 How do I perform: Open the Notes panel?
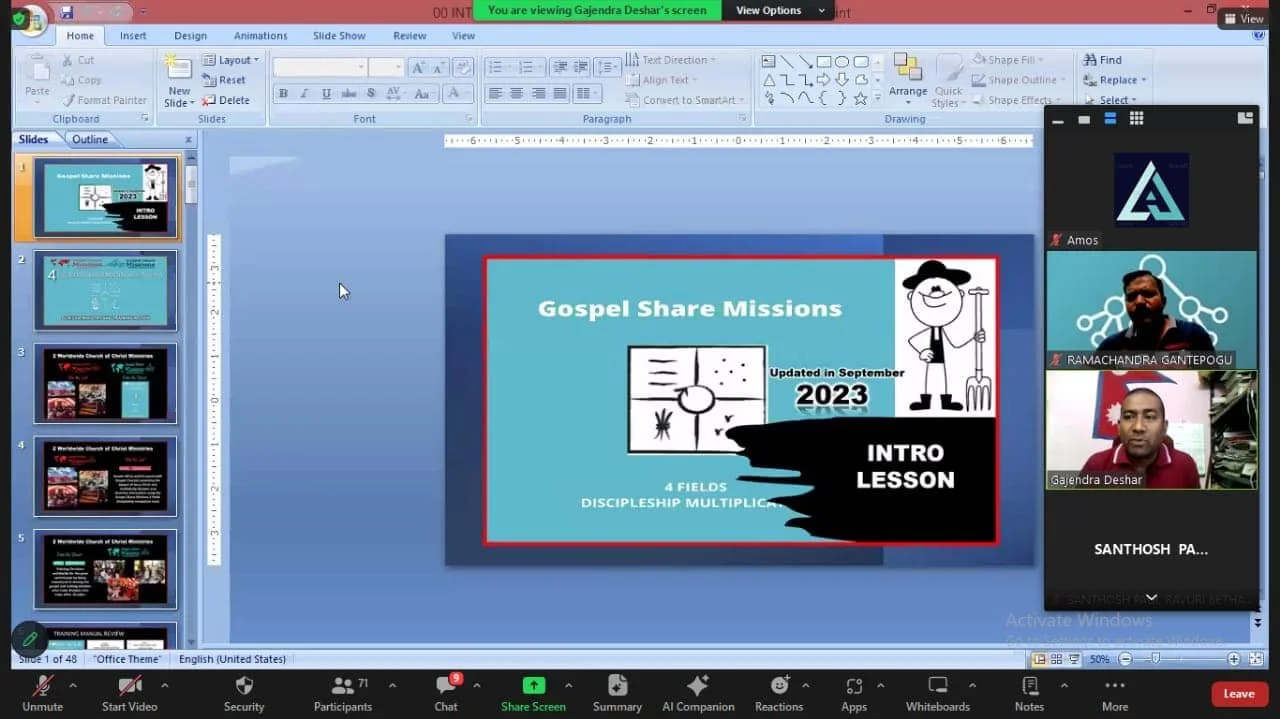1029,693
